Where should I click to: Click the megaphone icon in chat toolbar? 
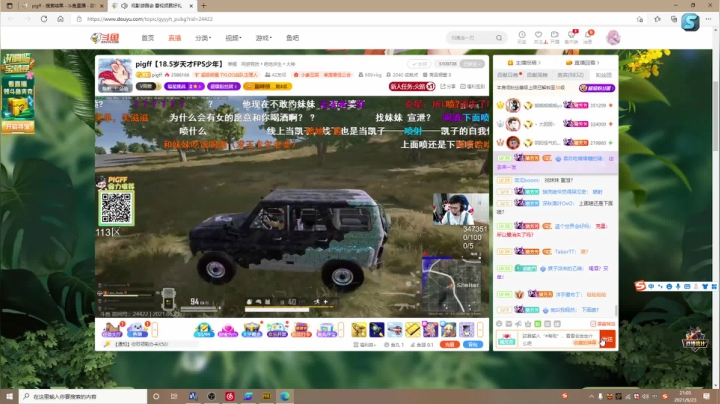click(518, 324)
